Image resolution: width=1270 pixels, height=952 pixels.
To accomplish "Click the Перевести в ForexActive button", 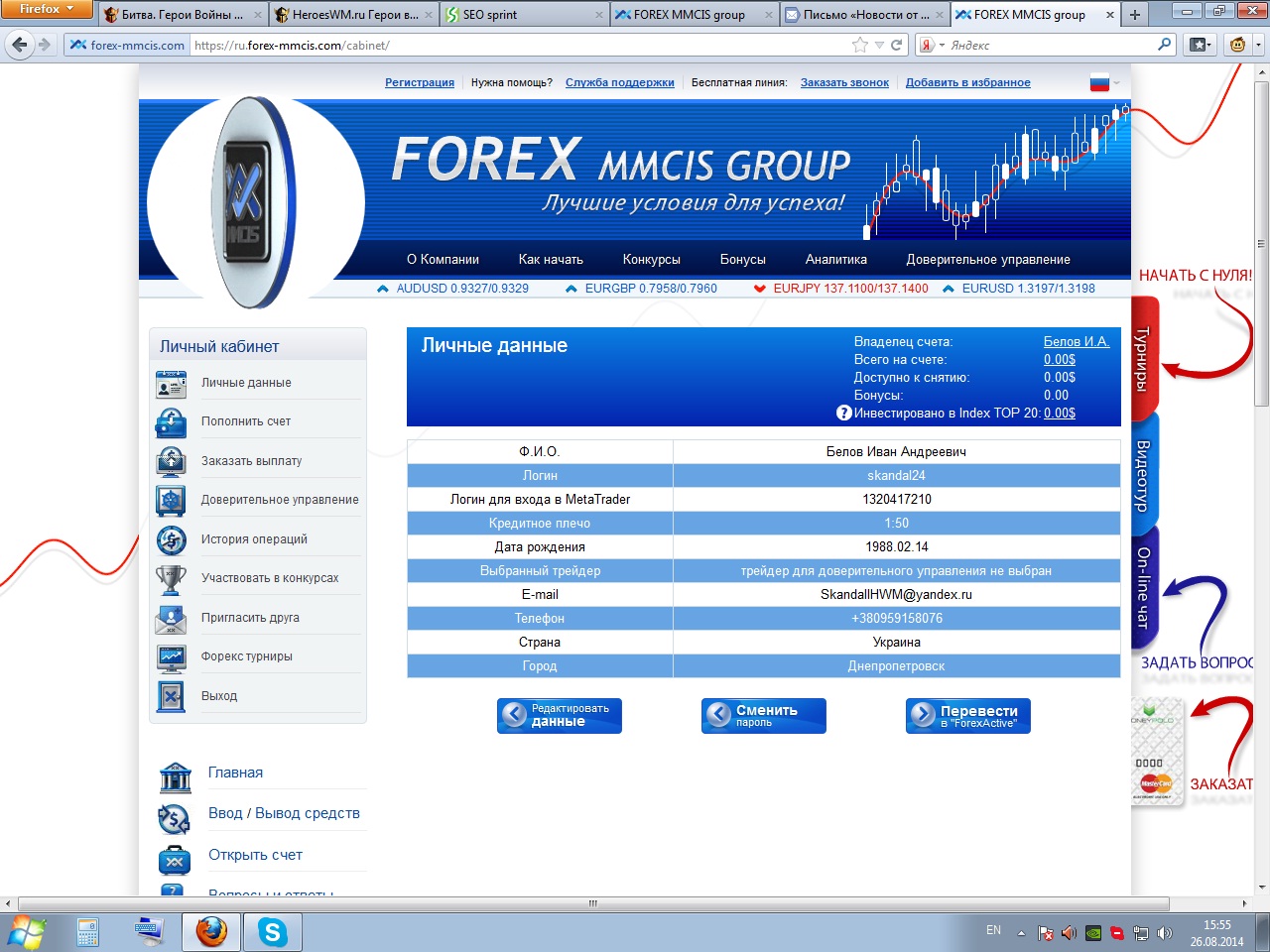I will pos(968,716).
